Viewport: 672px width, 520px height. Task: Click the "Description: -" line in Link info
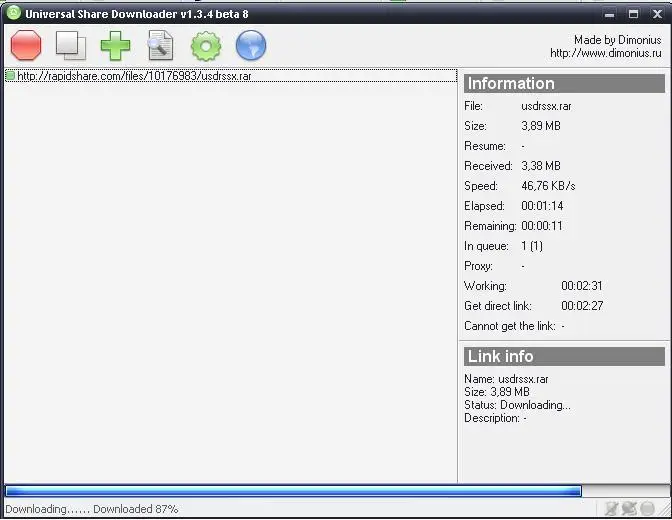(495, 418)
